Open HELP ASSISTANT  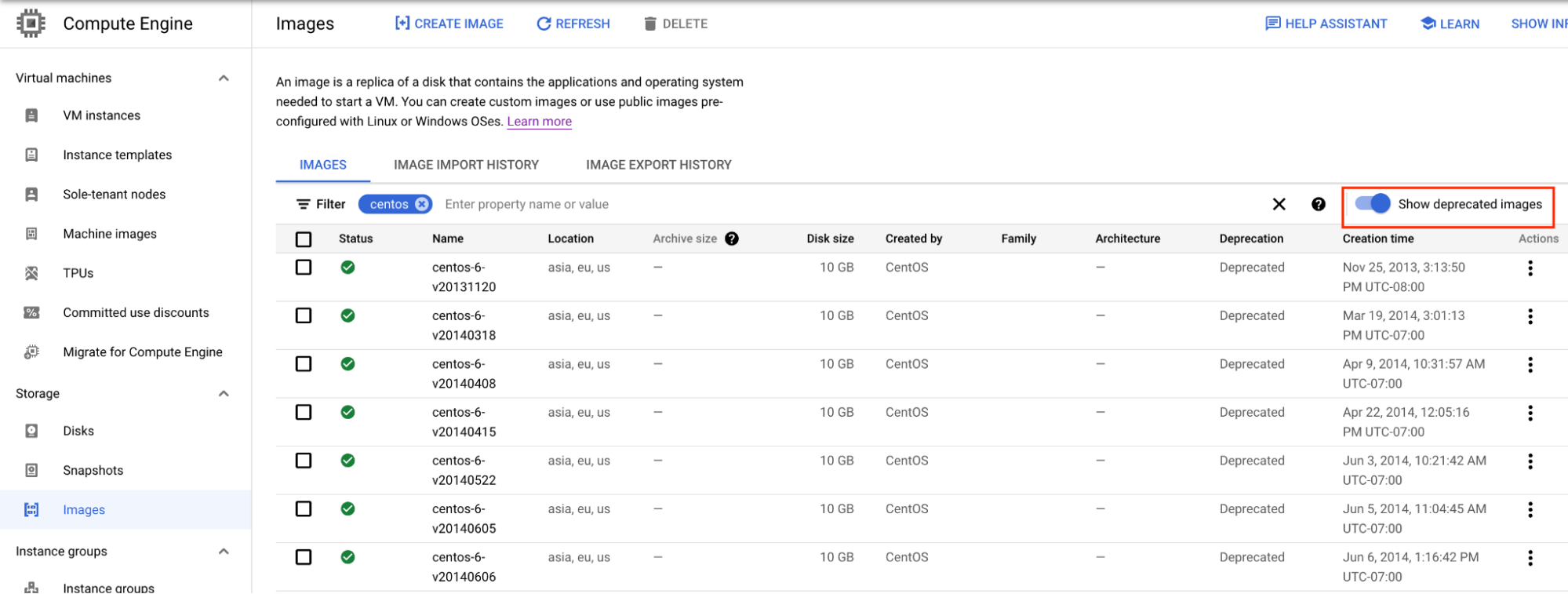point(1326,24)
